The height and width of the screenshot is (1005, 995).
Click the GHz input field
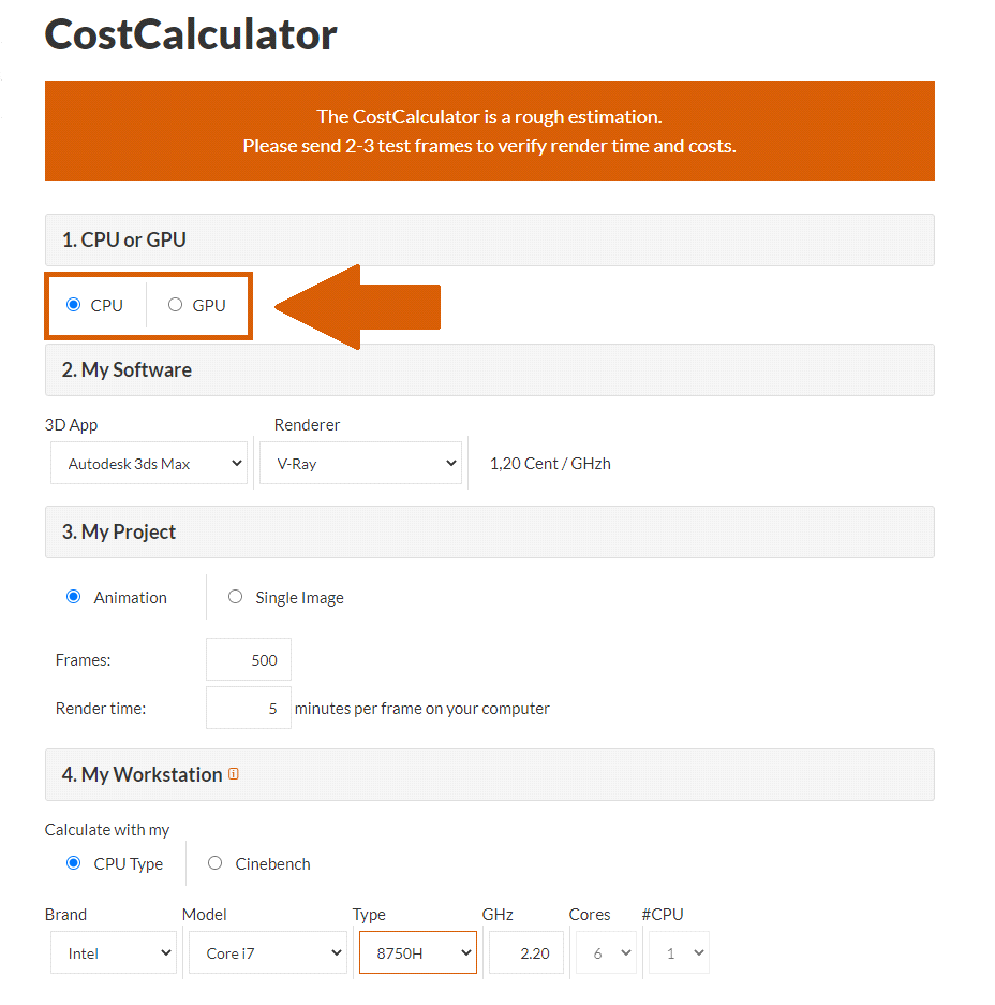(x=526, y=952)
